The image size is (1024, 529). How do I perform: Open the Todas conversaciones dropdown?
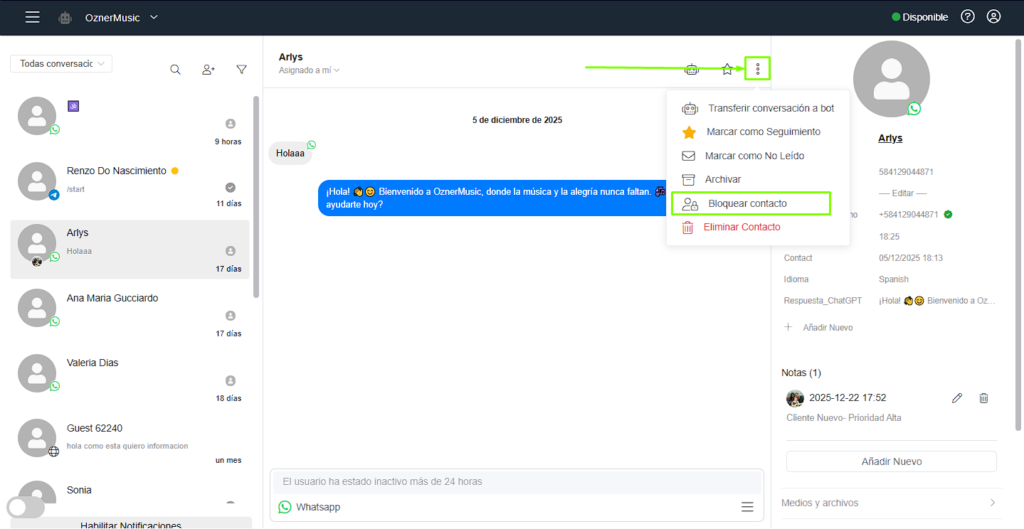[x=61, y=63]
